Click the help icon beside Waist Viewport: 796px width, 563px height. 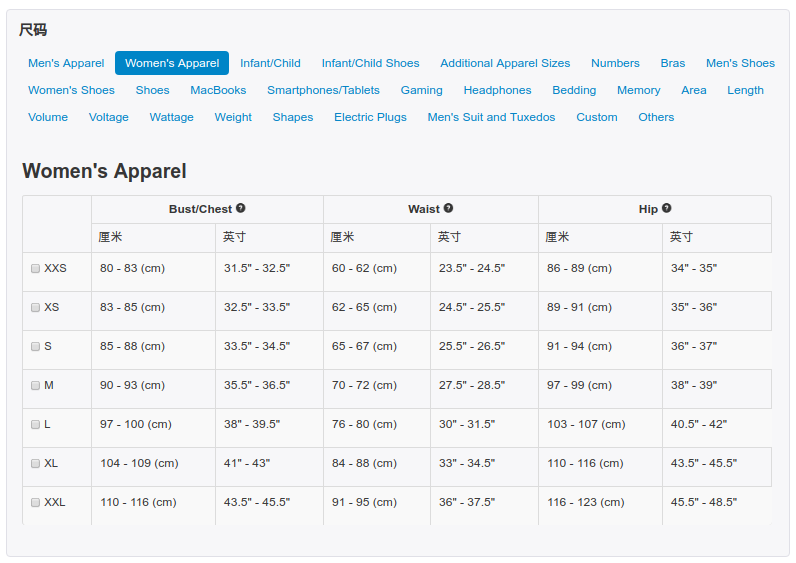448,209
